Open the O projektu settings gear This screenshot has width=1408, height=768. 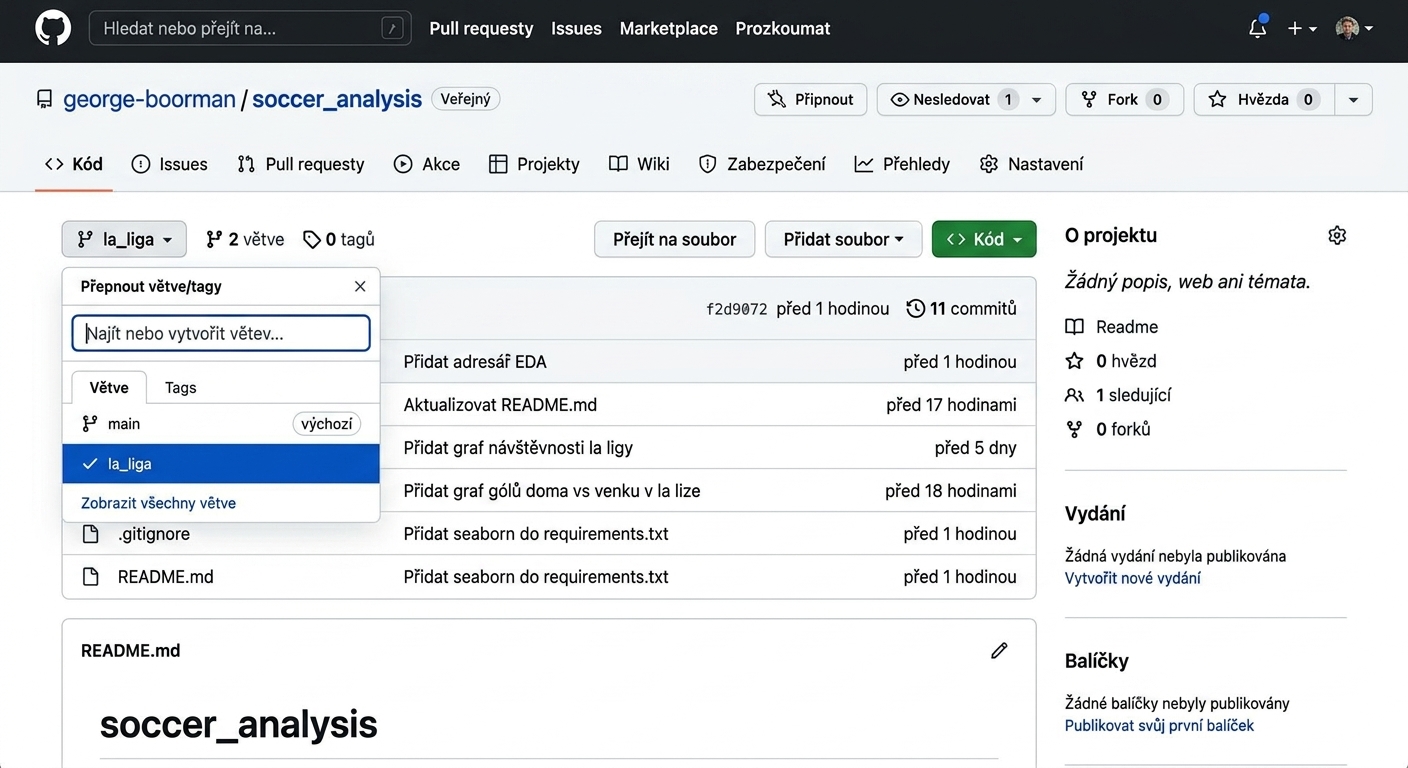tap(1337, 235)
